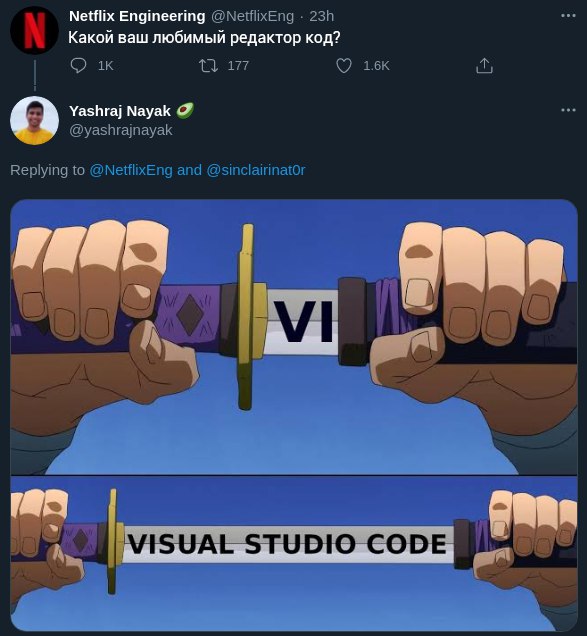The width and height of the screenshot is (587, 636).
Task: Click the 1K replies count
Action: coord(105,66)
